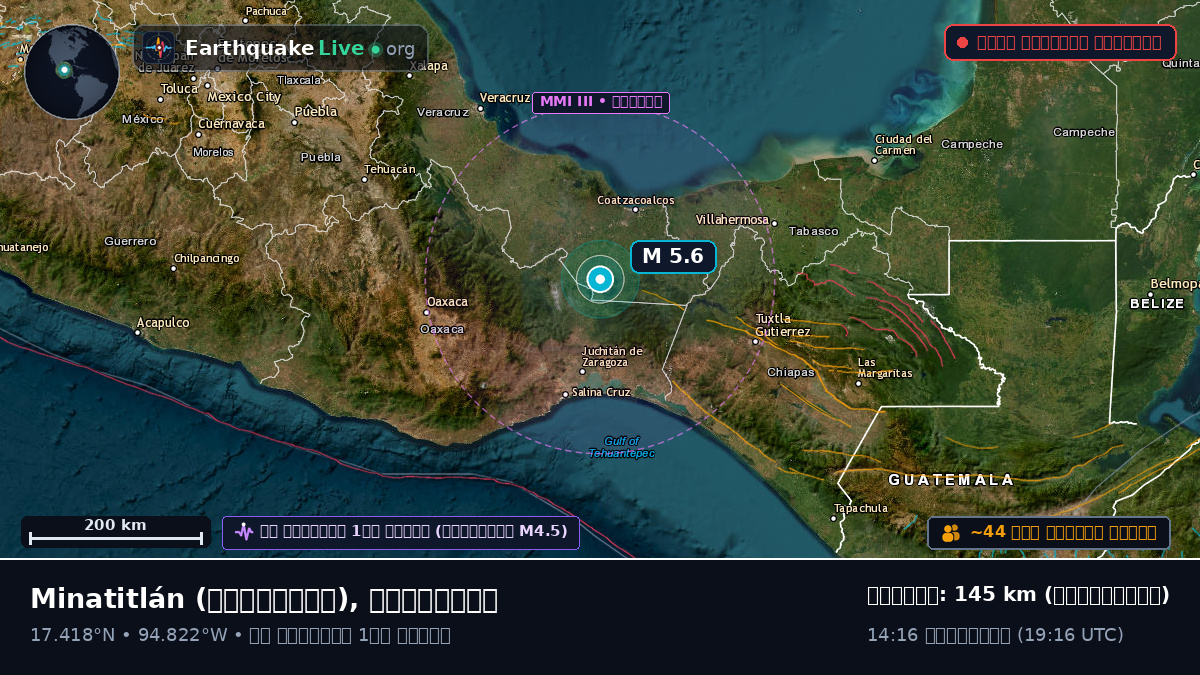Click the Minatitlán location heading
This screenshot has width=1200, height=675.
pyautogui.click(x=264, y=599)
